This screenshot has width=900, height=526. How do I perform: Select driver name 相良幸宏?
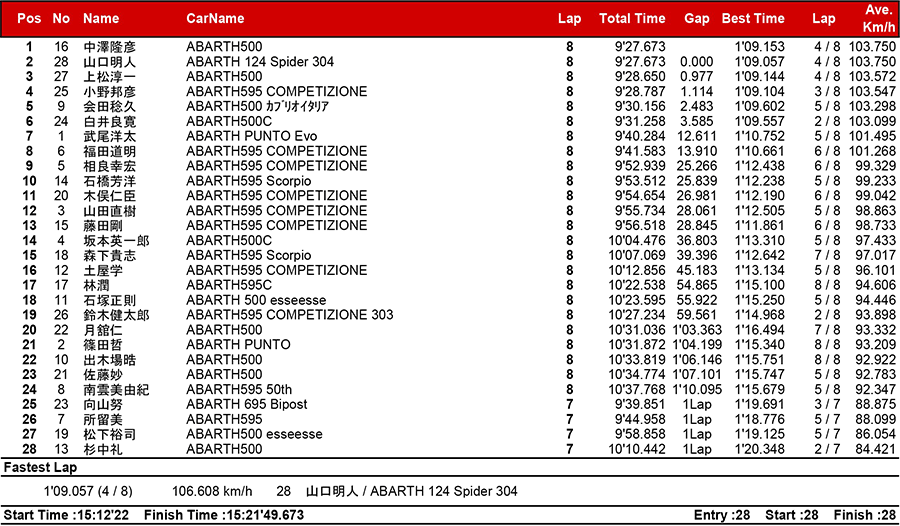tap(109, 167)
